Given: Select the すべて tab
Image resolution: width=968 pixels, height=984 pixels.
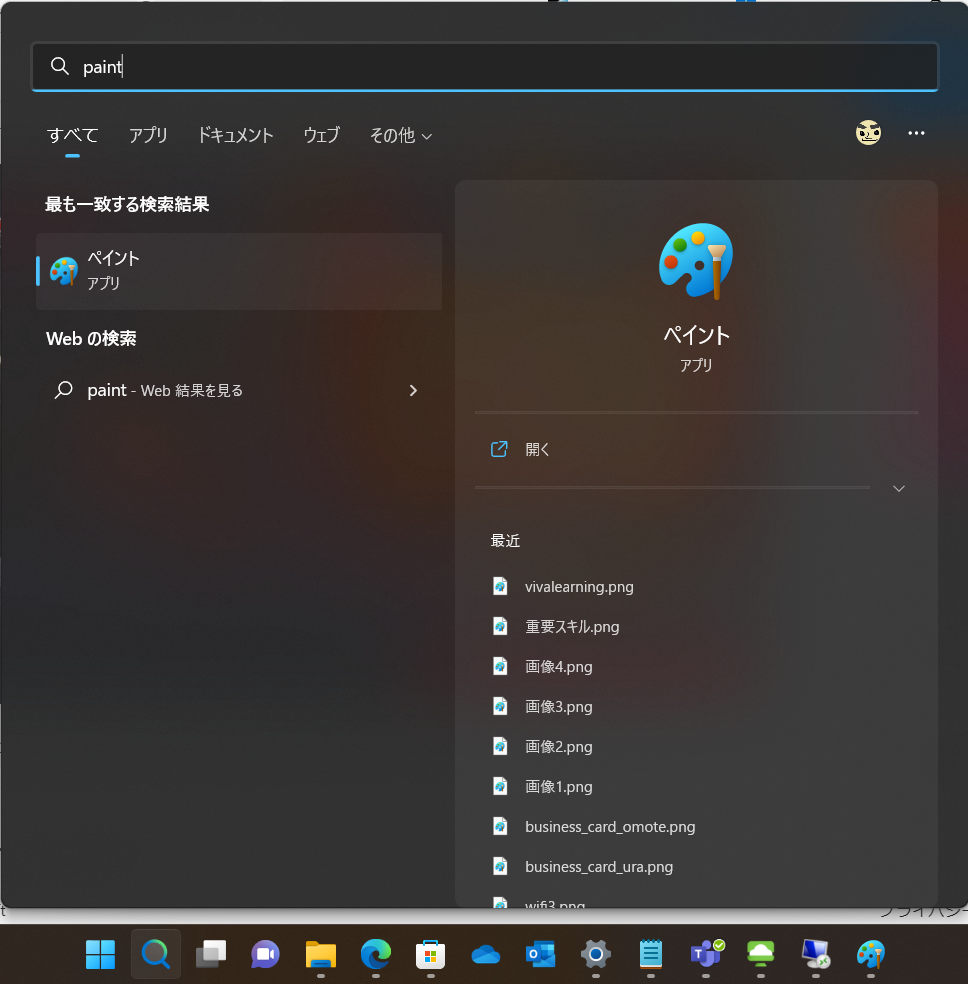Looking at the screenshot, I should [73, 135].
